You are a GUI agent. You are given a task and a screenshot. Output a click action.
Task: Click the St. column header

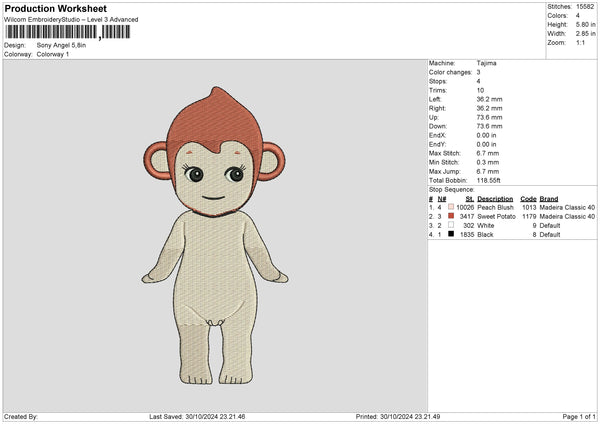point(469,199)
